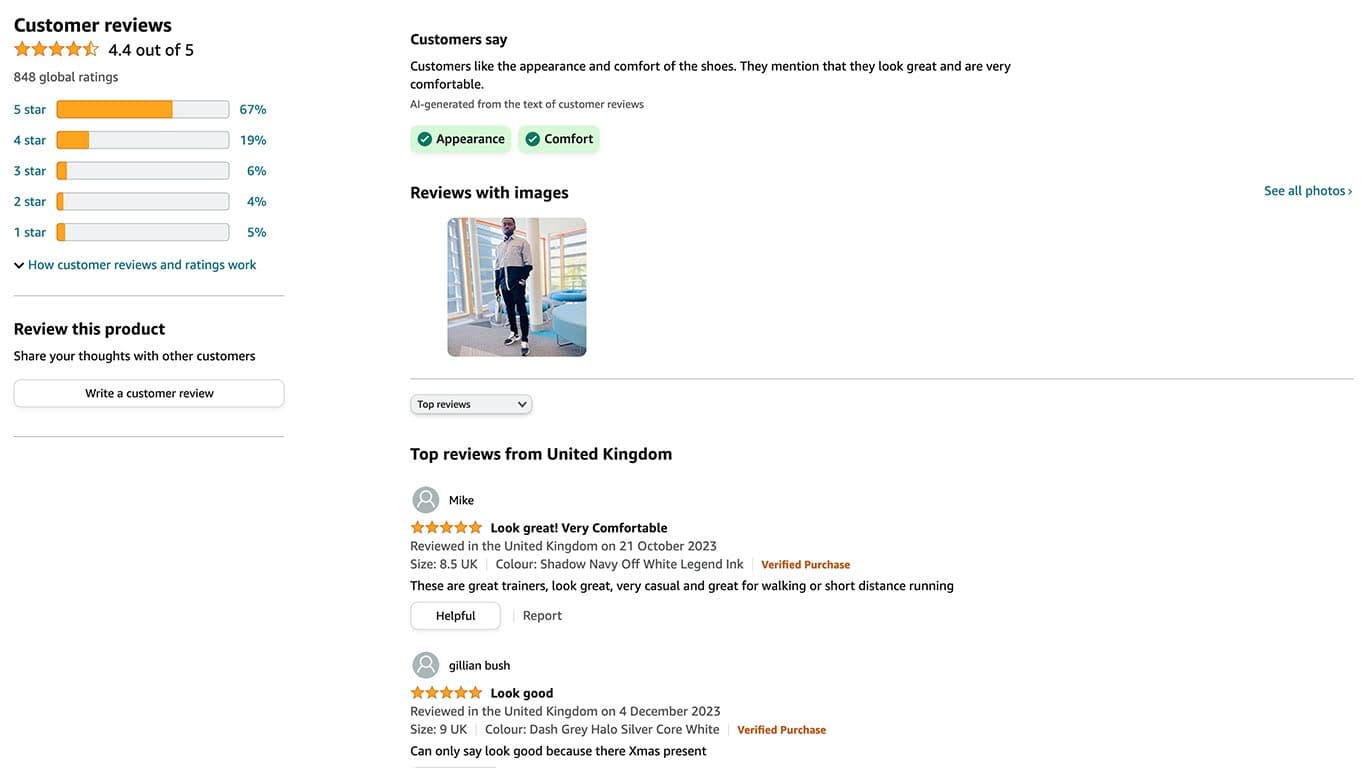Open the Look great! Very Comfortable review title
The height and width of the screenshot is (768, 1366).
[x=578, y=528]
